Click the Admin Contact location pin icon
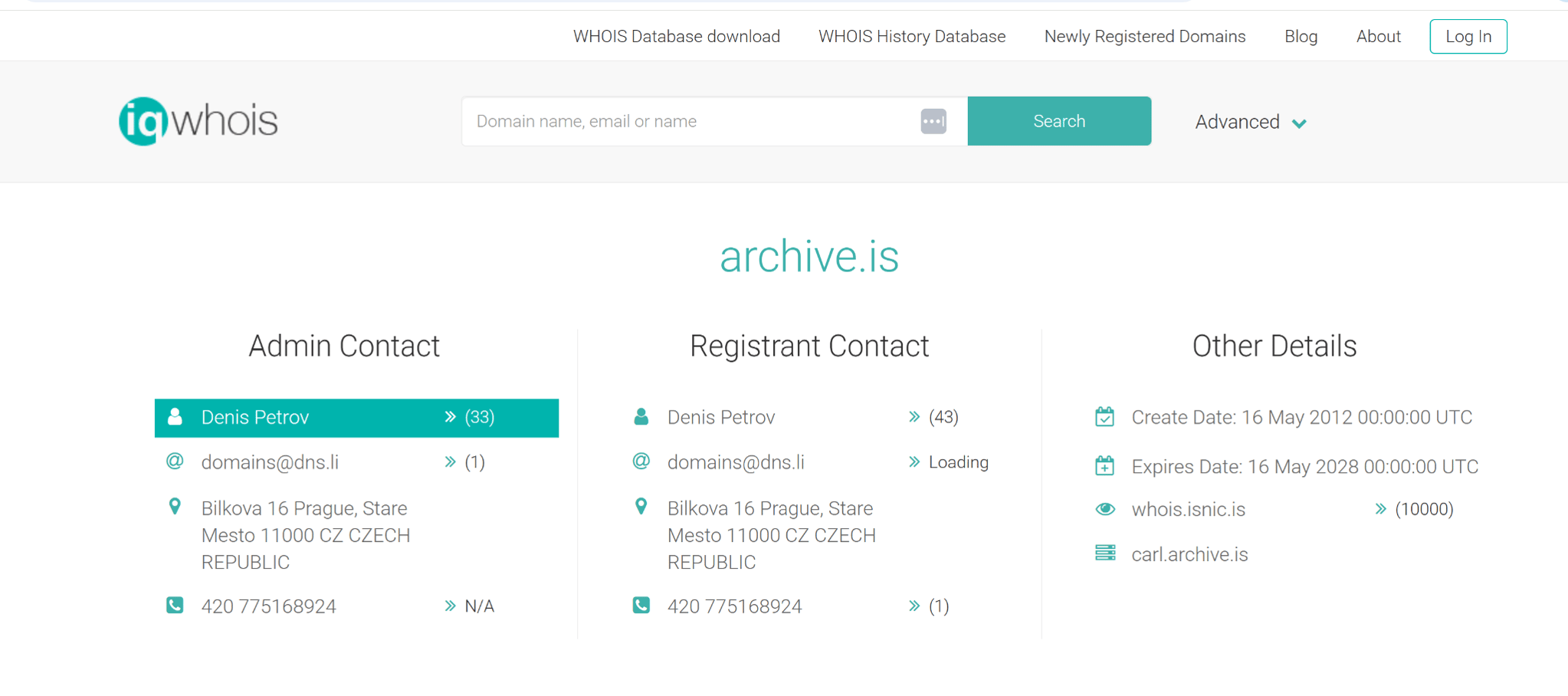 coord(175,507)
